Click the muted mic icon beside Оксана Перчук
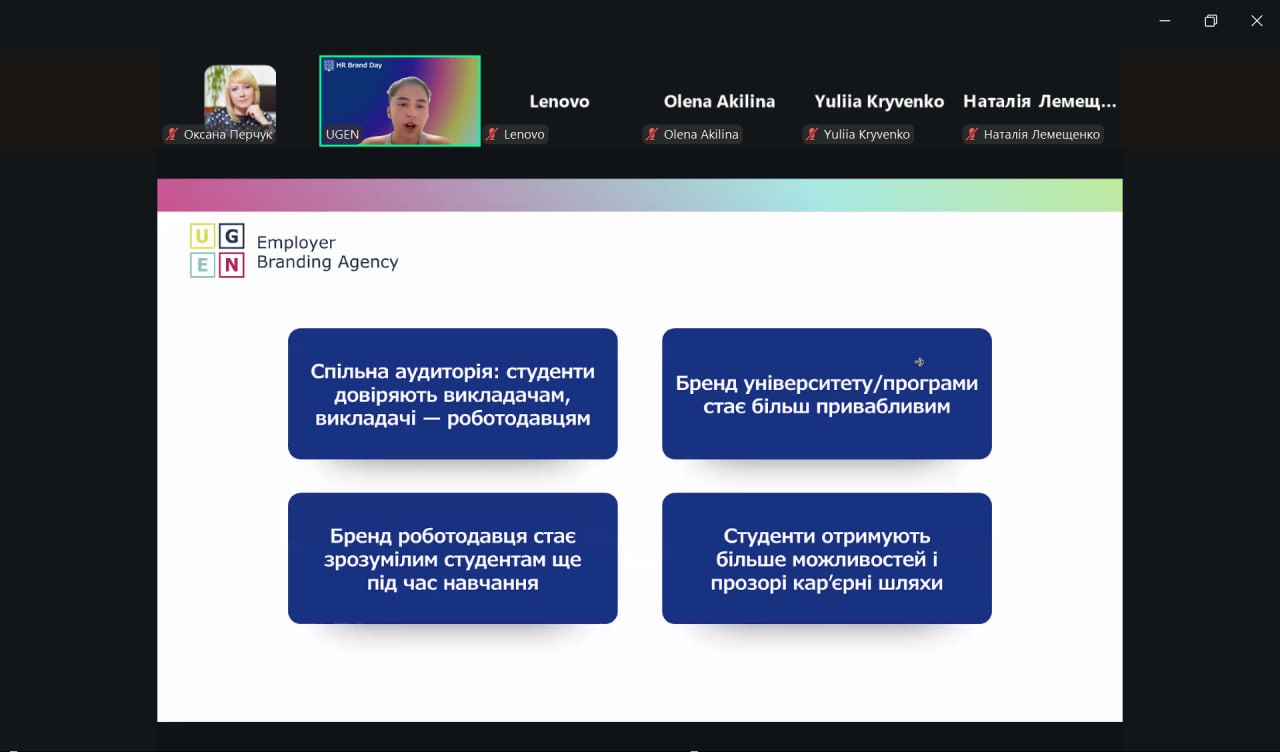Viewport: 1280px width, 752px height. [x=173, y=134]
